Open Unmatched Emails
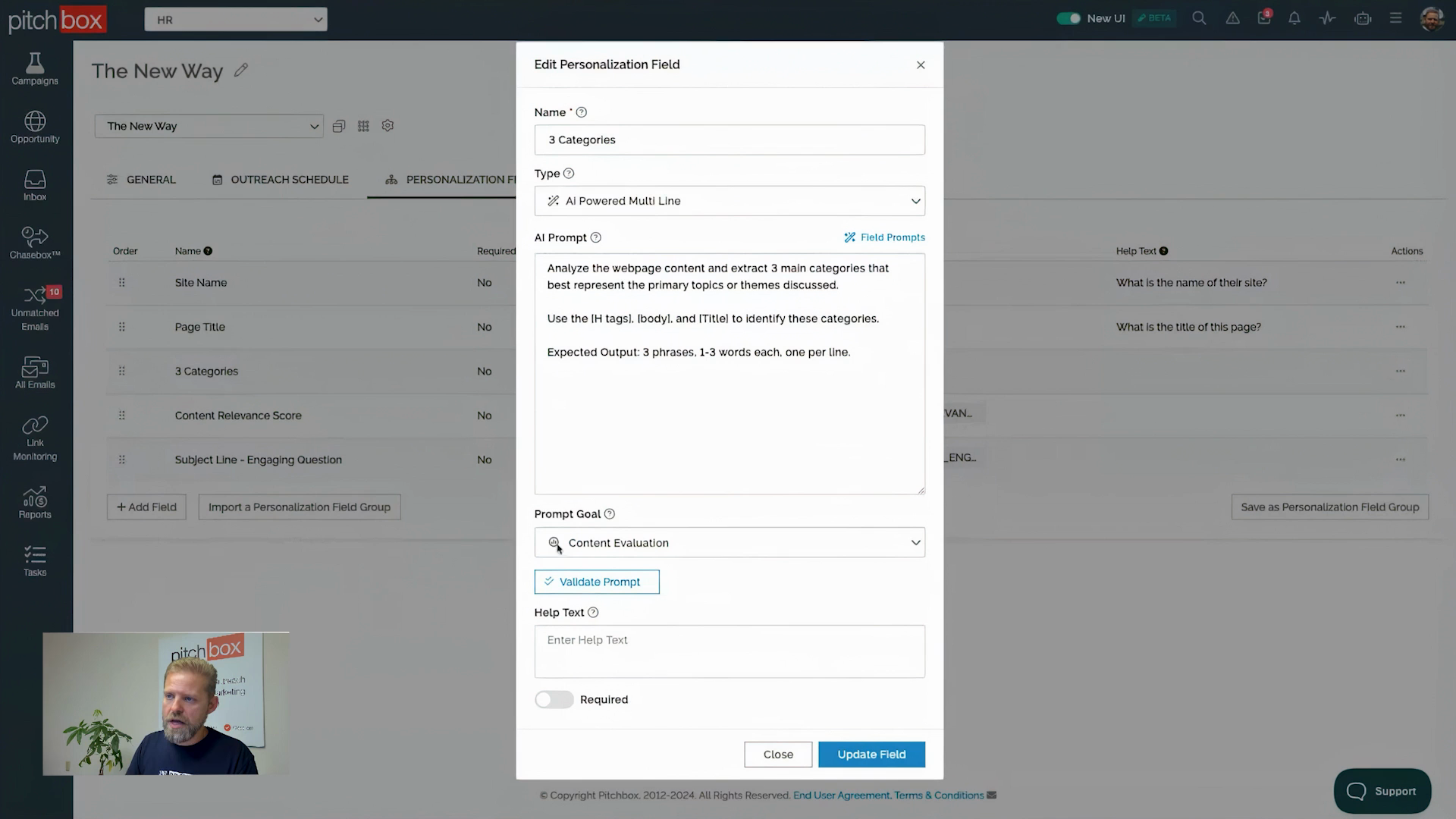 point(35,309)
